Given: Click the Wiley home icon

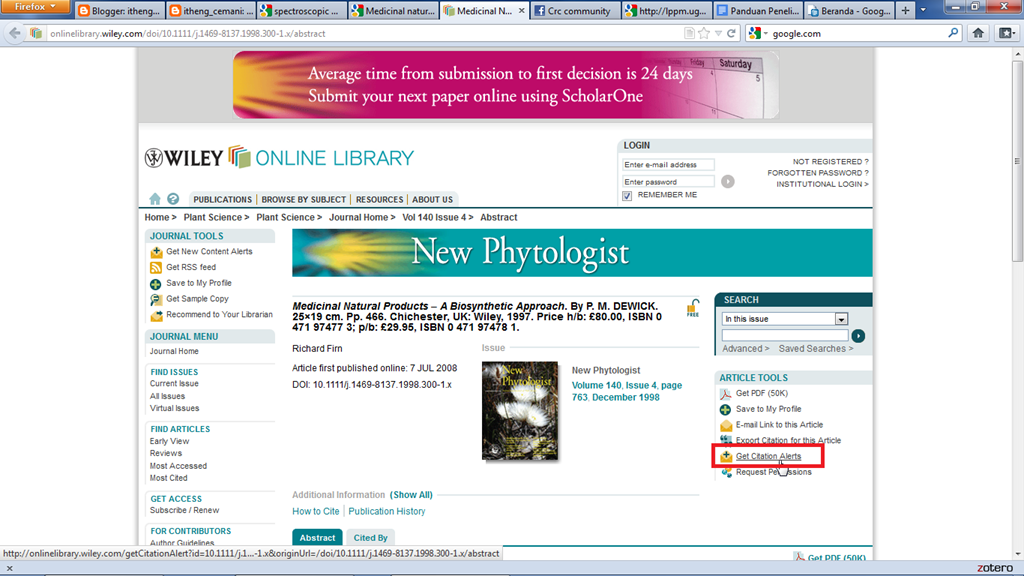Looking at the screenshot, I should 155,199.
